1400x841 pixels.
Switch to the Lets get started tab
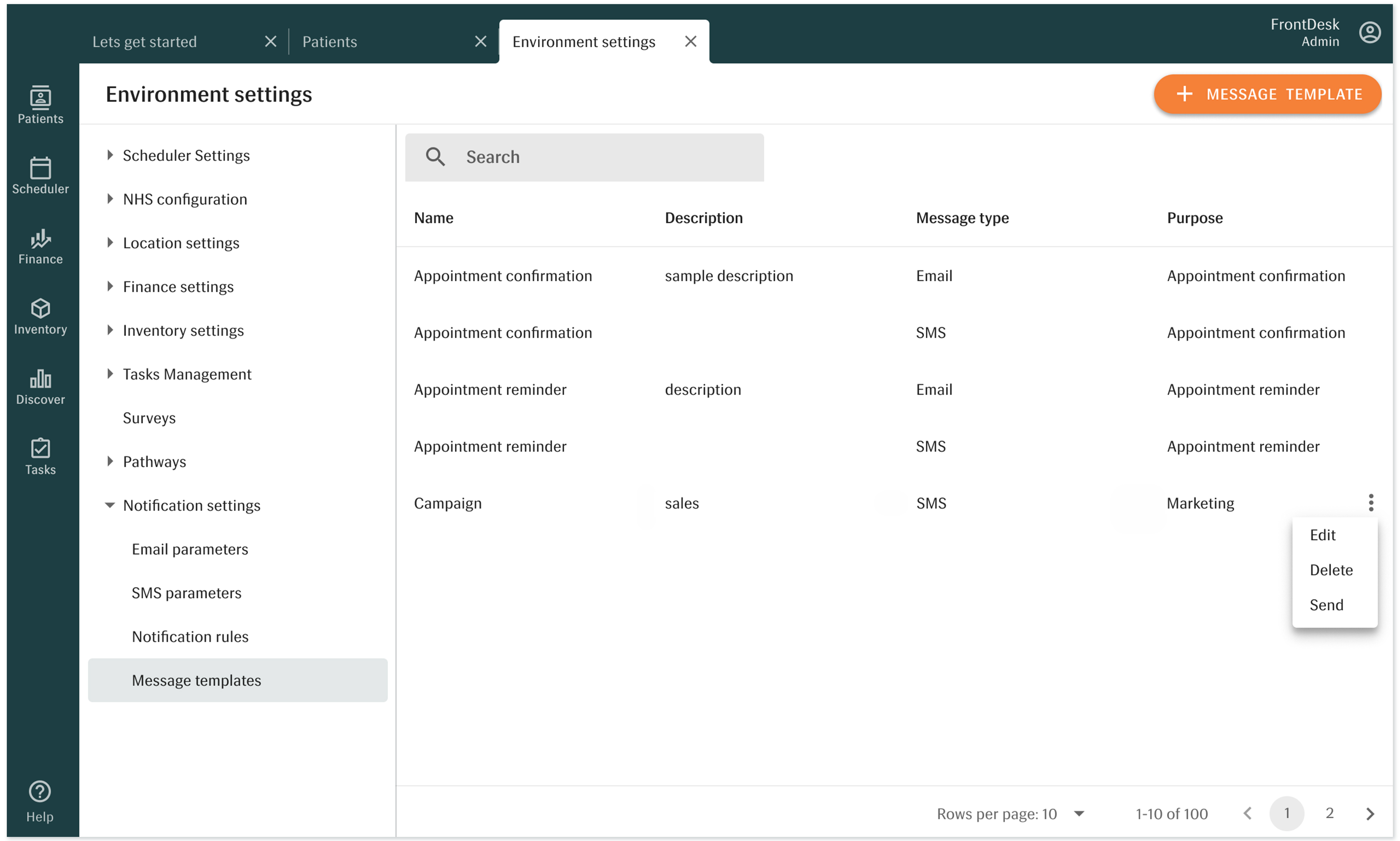pos(144,41)
